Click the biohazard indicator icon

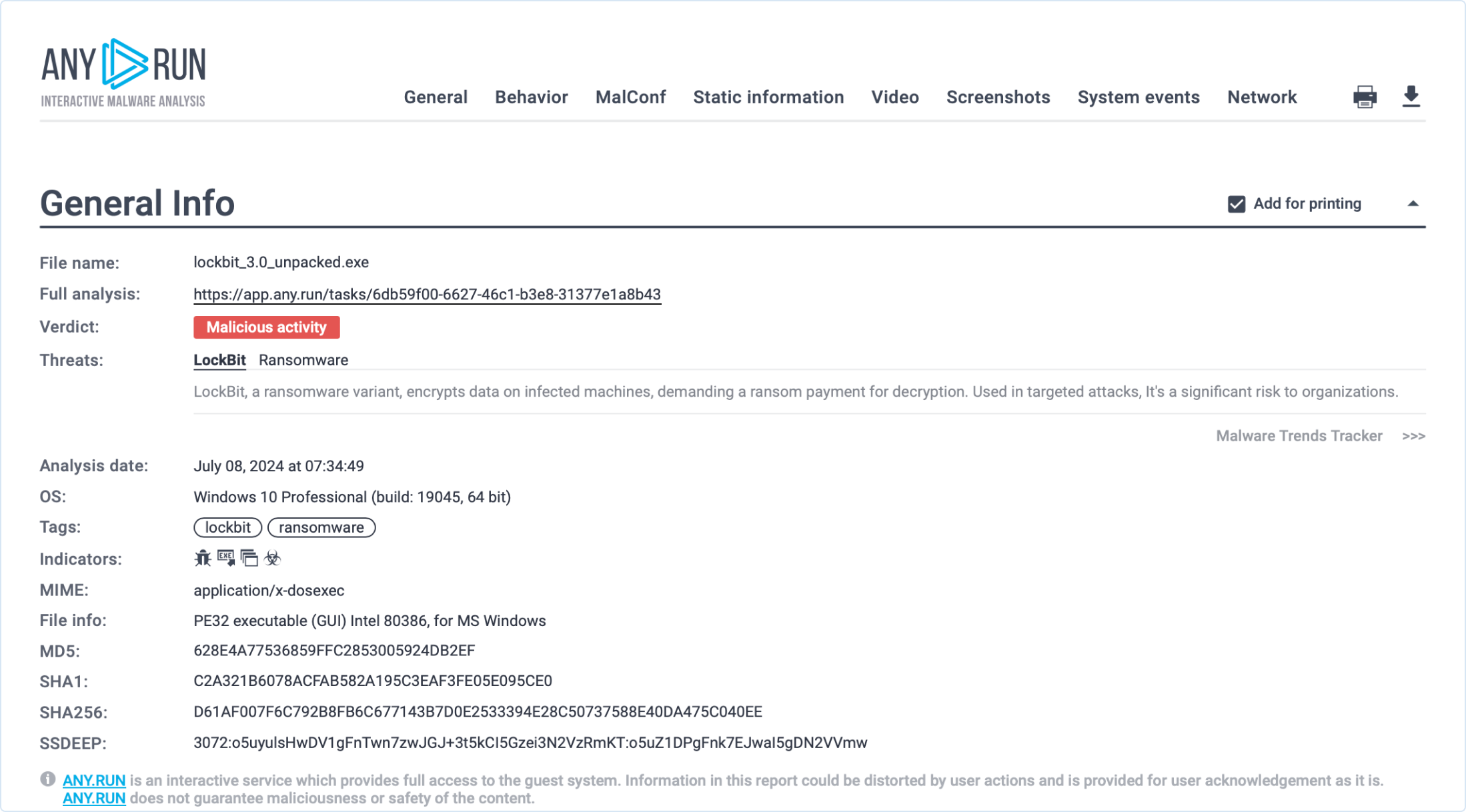tap(272, 558)
